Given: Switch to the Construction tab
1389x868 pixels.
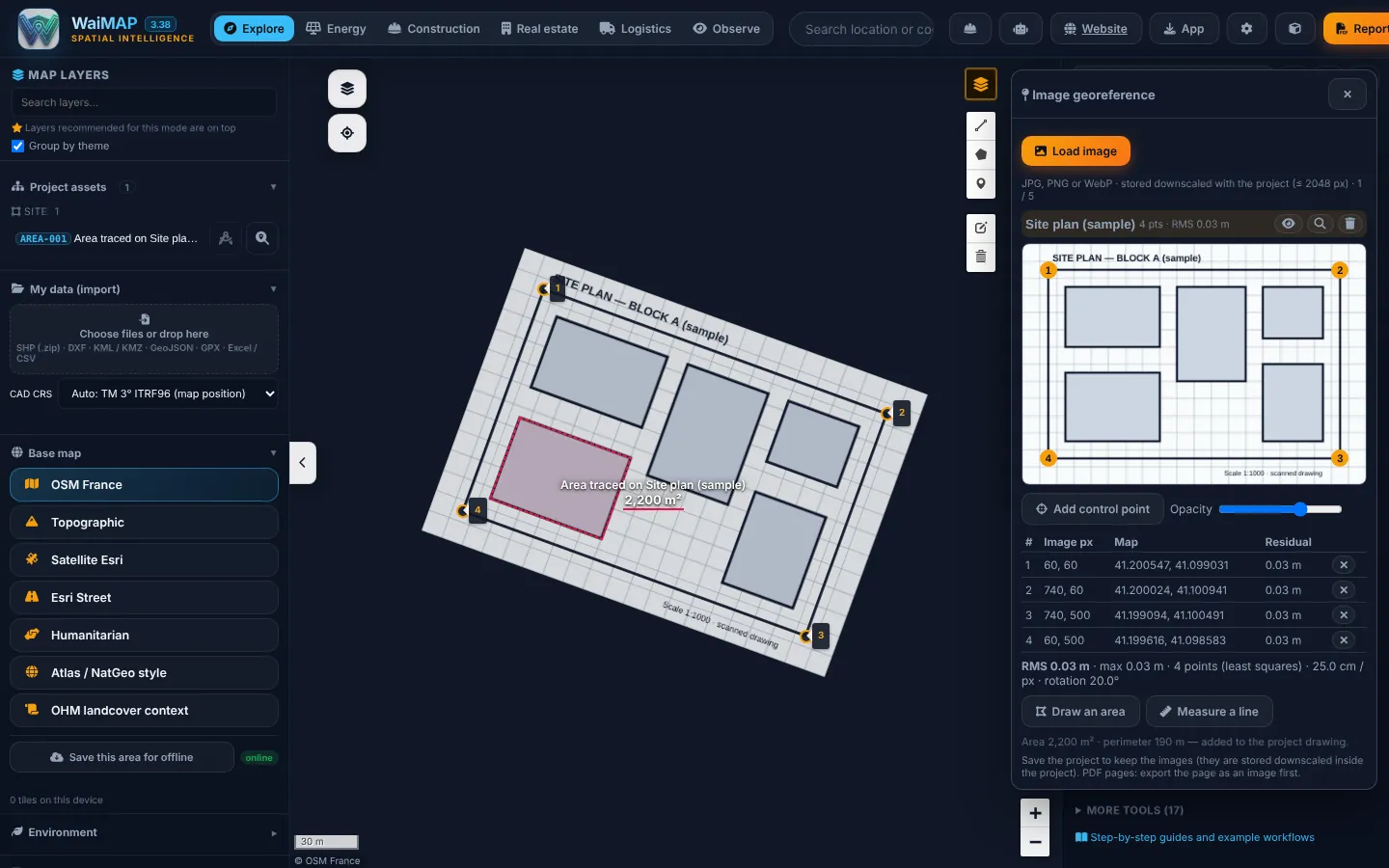Looking at the screenshot, I should [433, 29].
